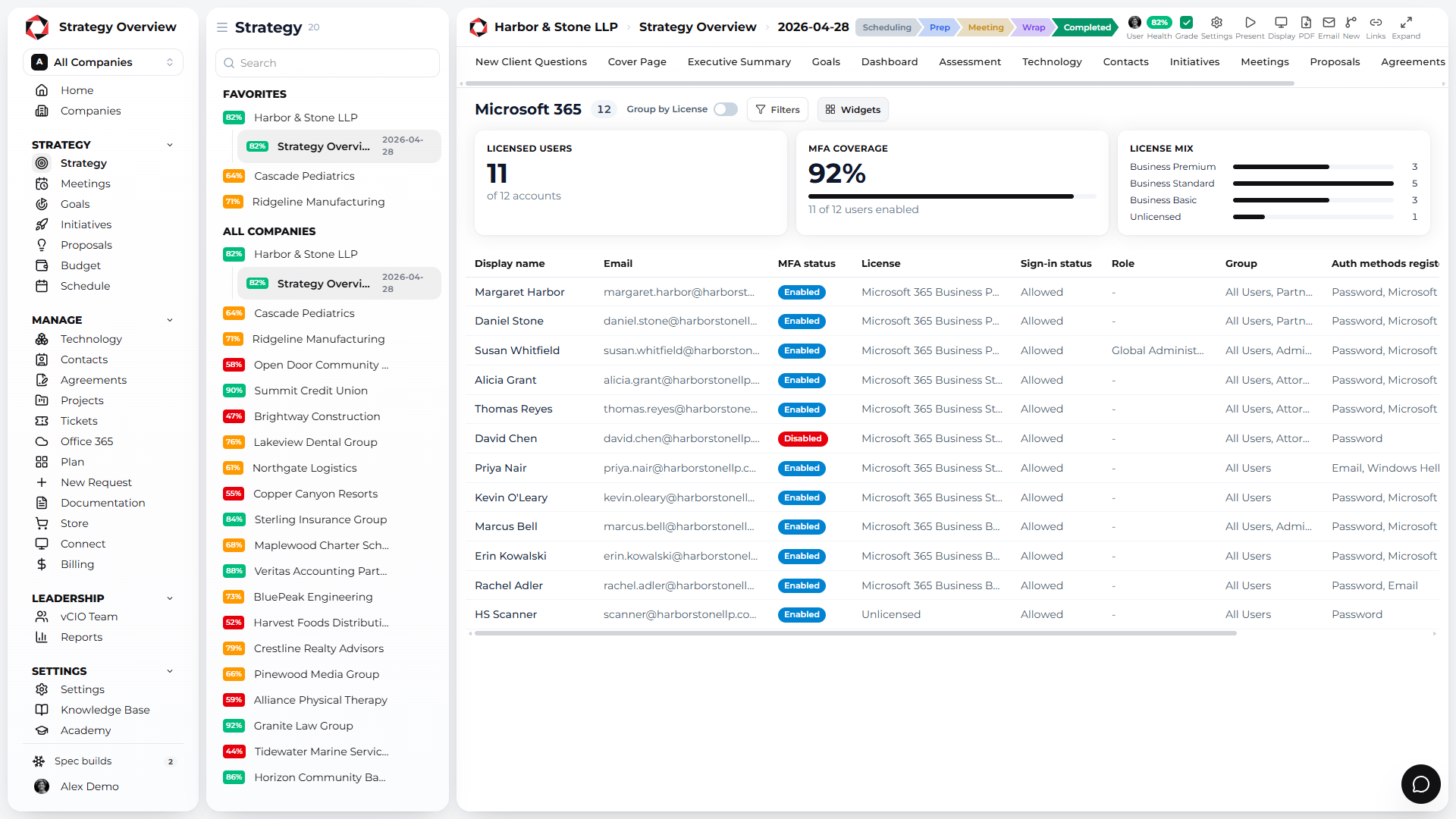This screenshot has height=819, width=1456.
Task: Collapse the SETTINGS section chevron
Action: (170, 671)
